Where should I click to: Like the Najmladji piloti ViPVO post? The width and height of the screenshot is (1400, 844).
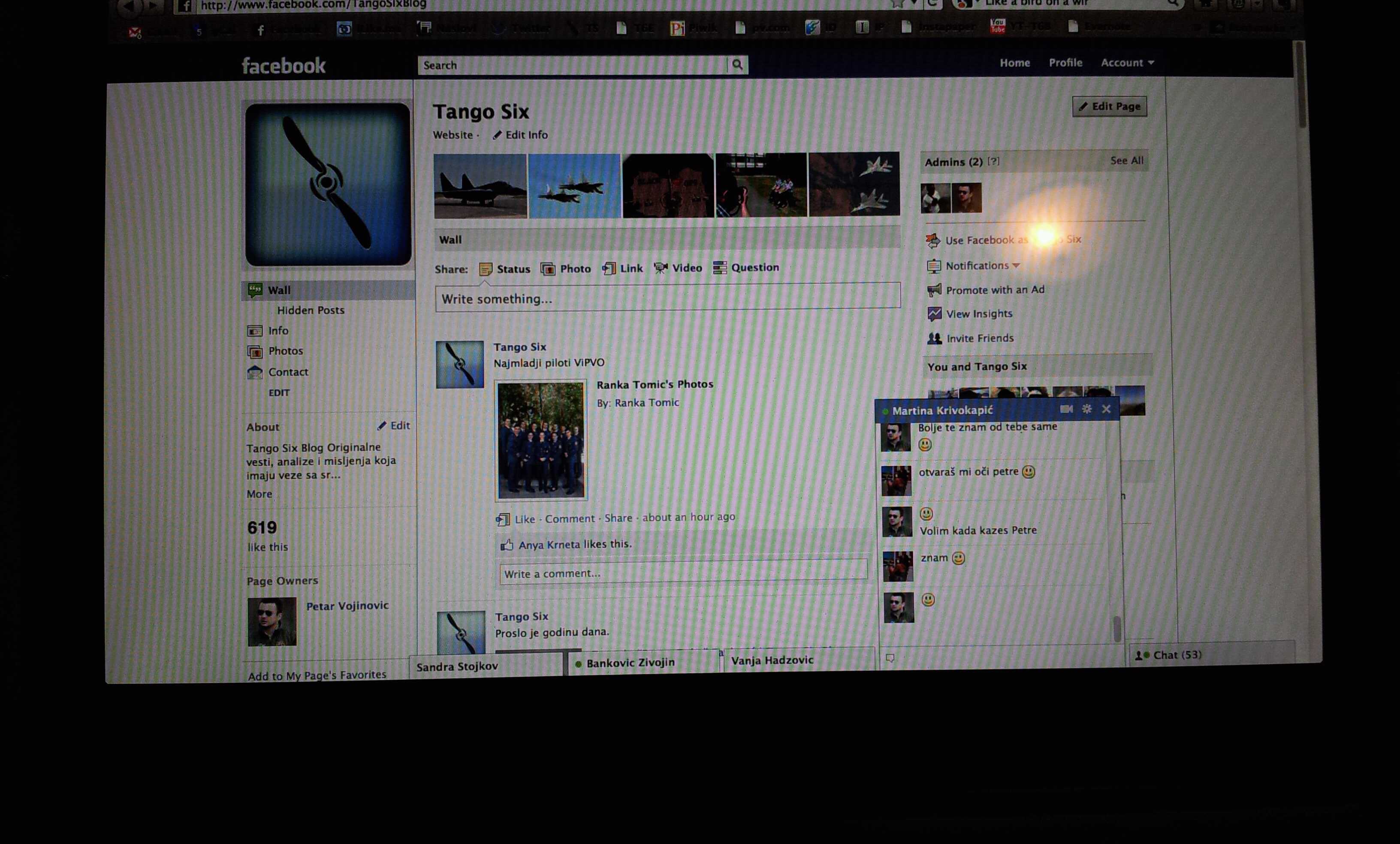click(x=525, y=519)
